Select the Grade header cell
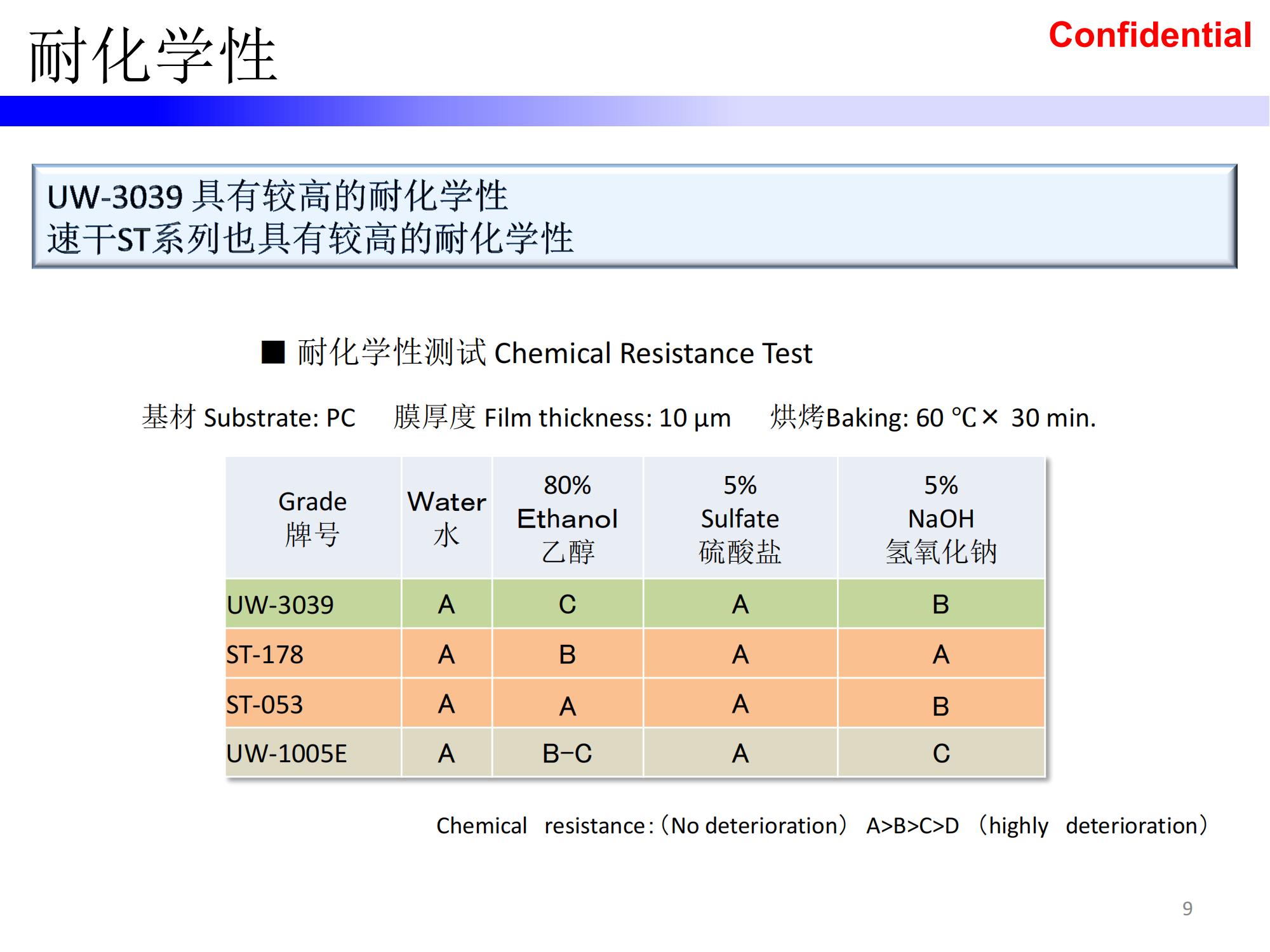This screenshot has width=1270, height=952. point(312,518)
